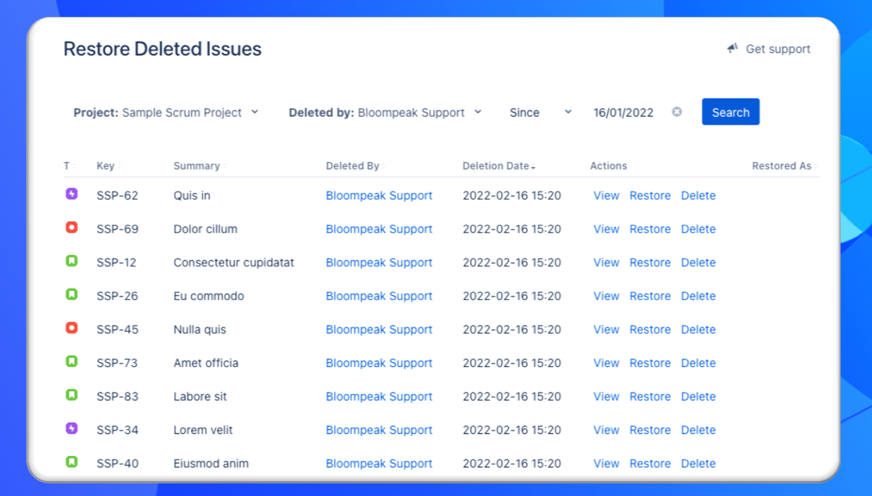Image resolution: width=872 pixels, height=496 pixels.
Task: Click the epic icon for SSP-34
Action: tap(72, 429)
